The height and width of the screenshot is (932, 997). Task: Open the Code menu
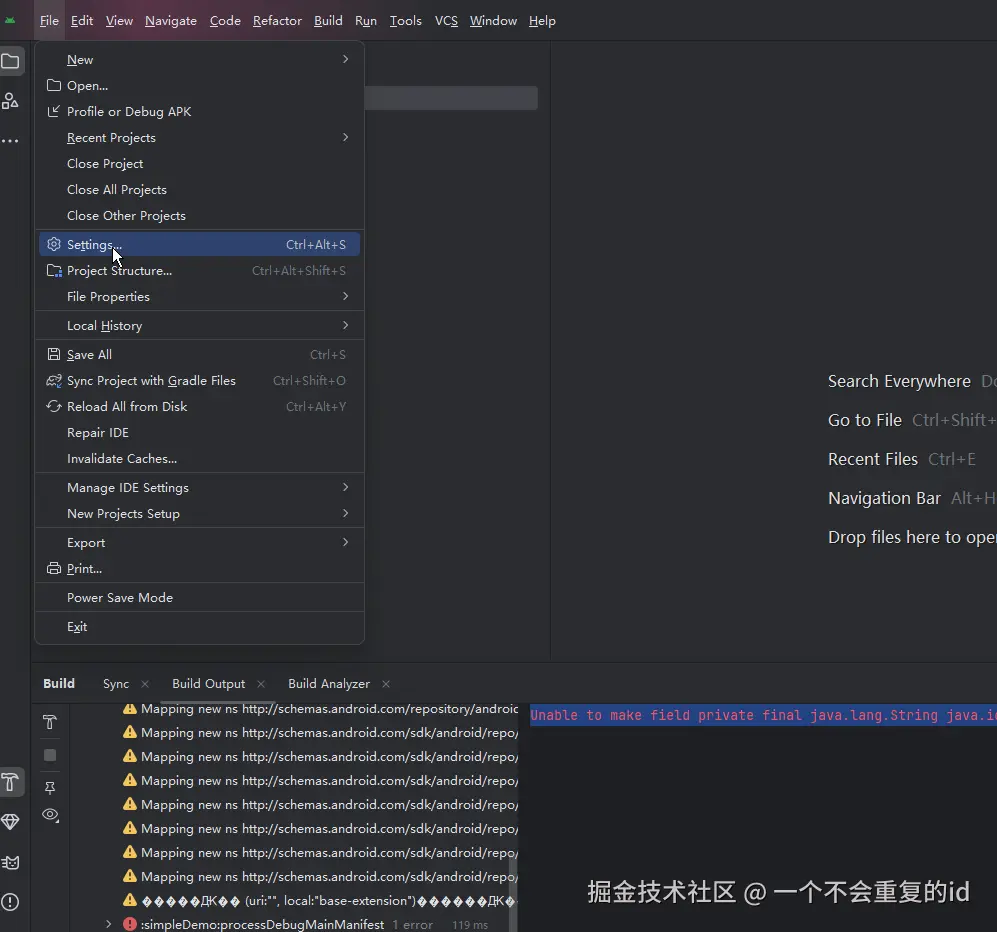[x=225, y=21]
